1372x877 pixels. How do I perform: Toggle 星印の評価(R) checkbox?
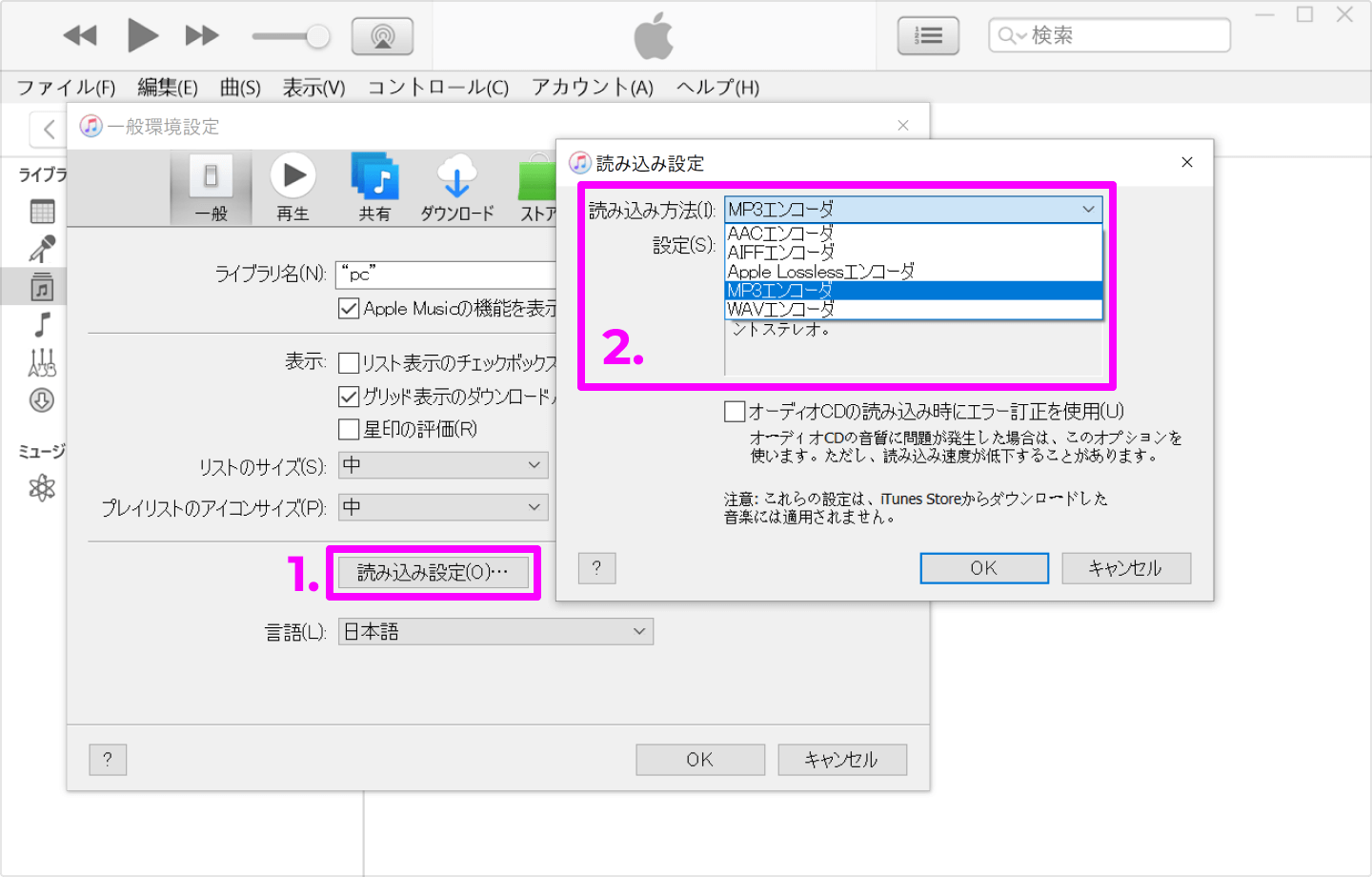[349, 429]
